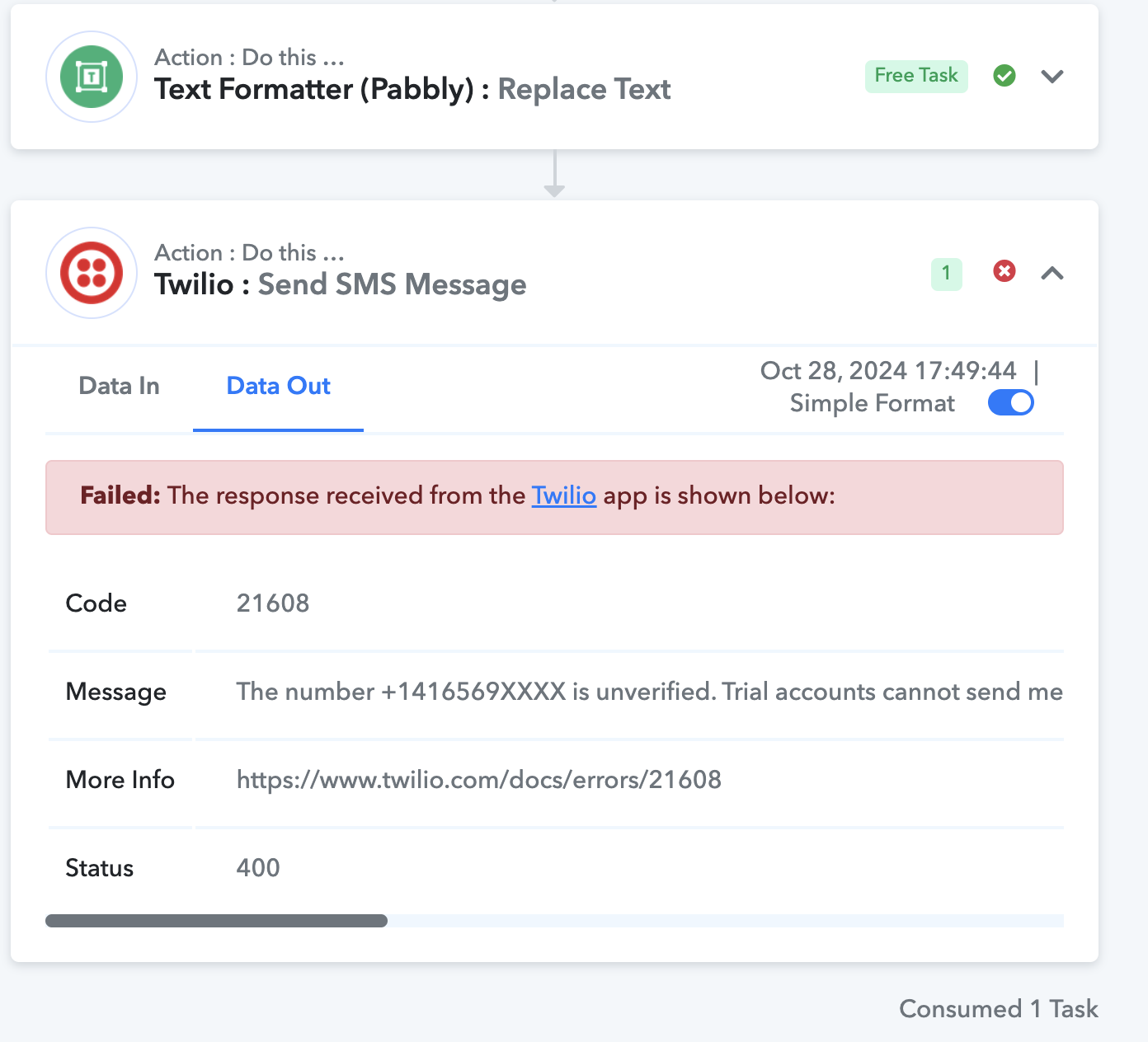1148x1042 pixels.
Task: Click the 'Message' field label
Action: coord(116,692)
